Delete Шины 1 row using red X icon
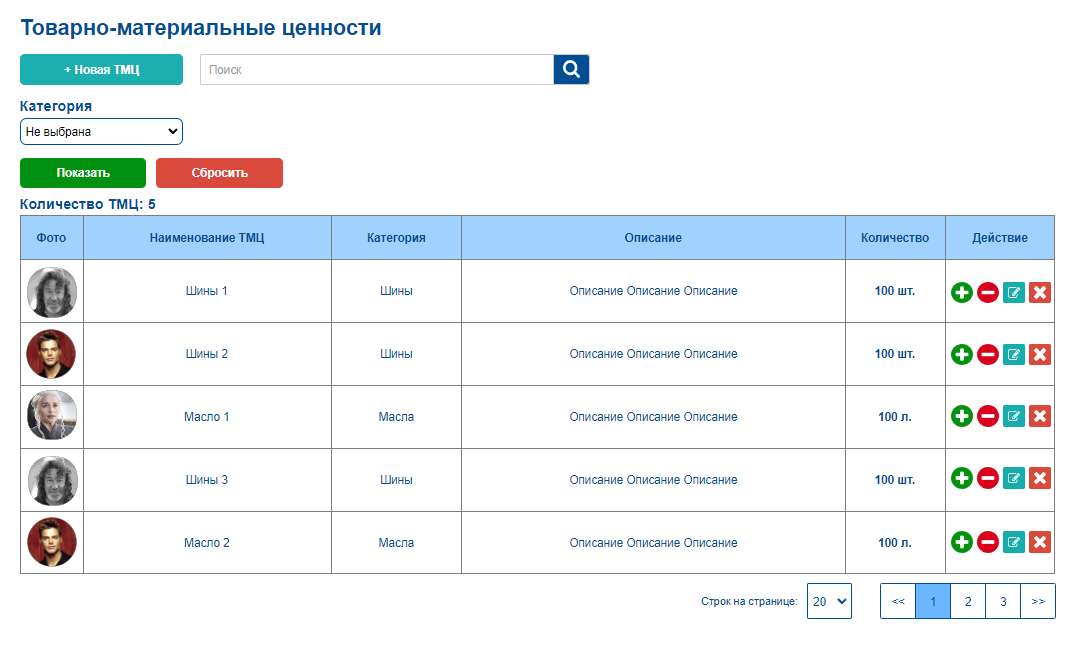 (1039, 292)
